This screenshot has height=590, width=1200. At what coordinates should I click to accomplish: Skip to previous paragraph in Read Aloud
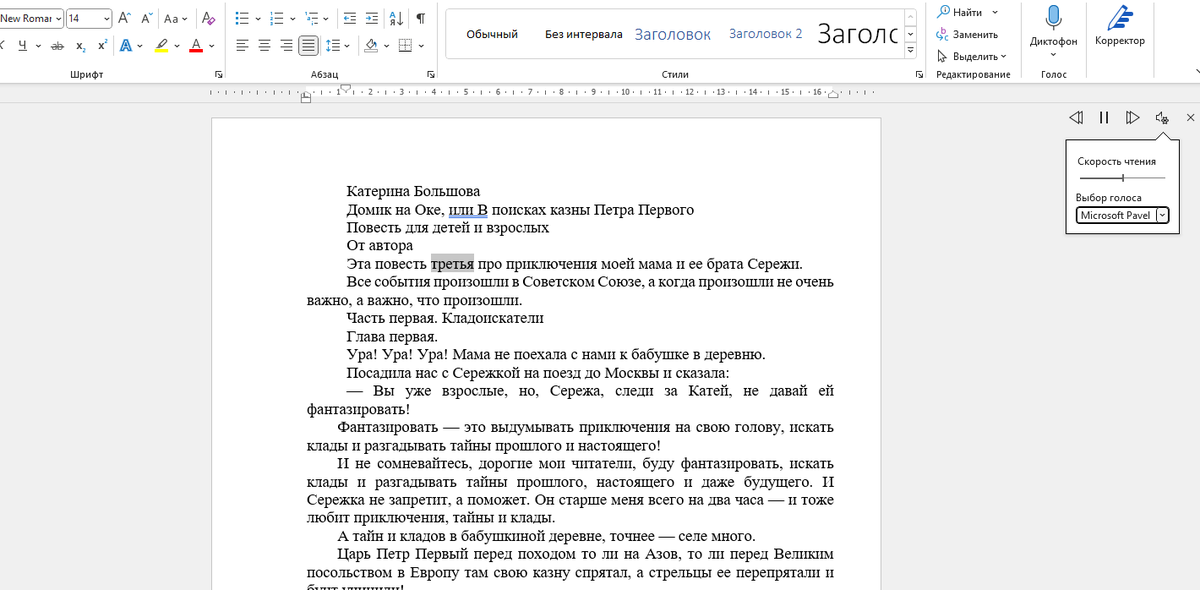point(1076,118)
